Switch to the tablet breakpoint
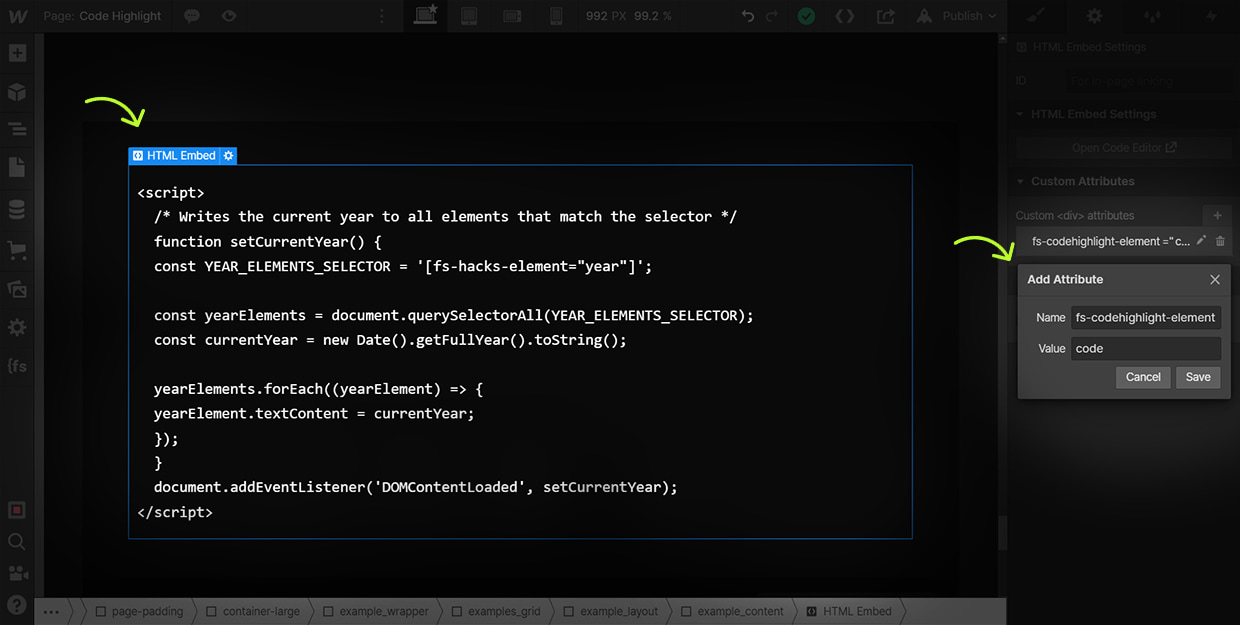 [x=469, y=16]
